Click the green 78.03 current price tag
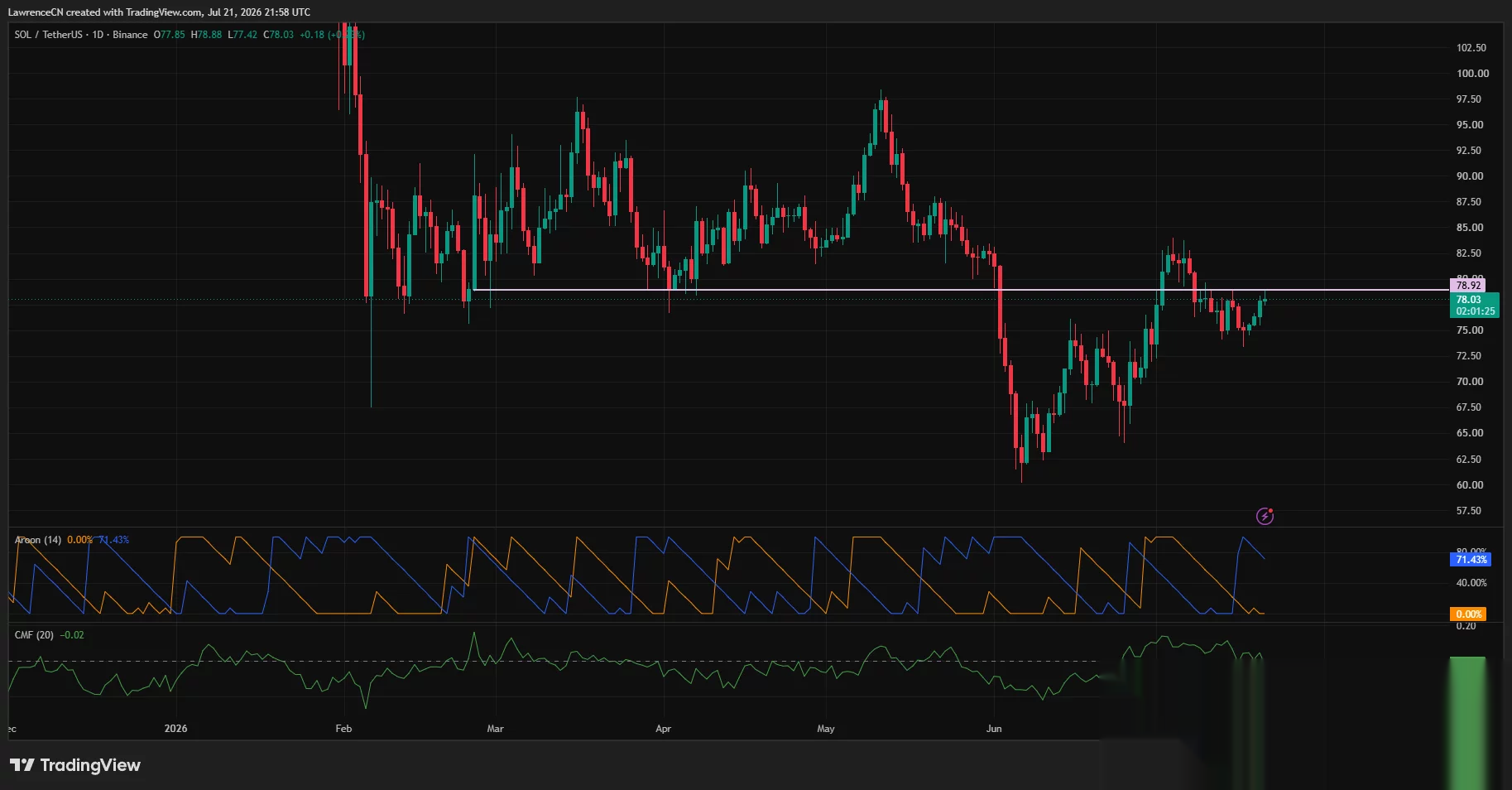The height and width of the screenshot is (790, 1512). pyautogui.click(x=1475, y=306)
